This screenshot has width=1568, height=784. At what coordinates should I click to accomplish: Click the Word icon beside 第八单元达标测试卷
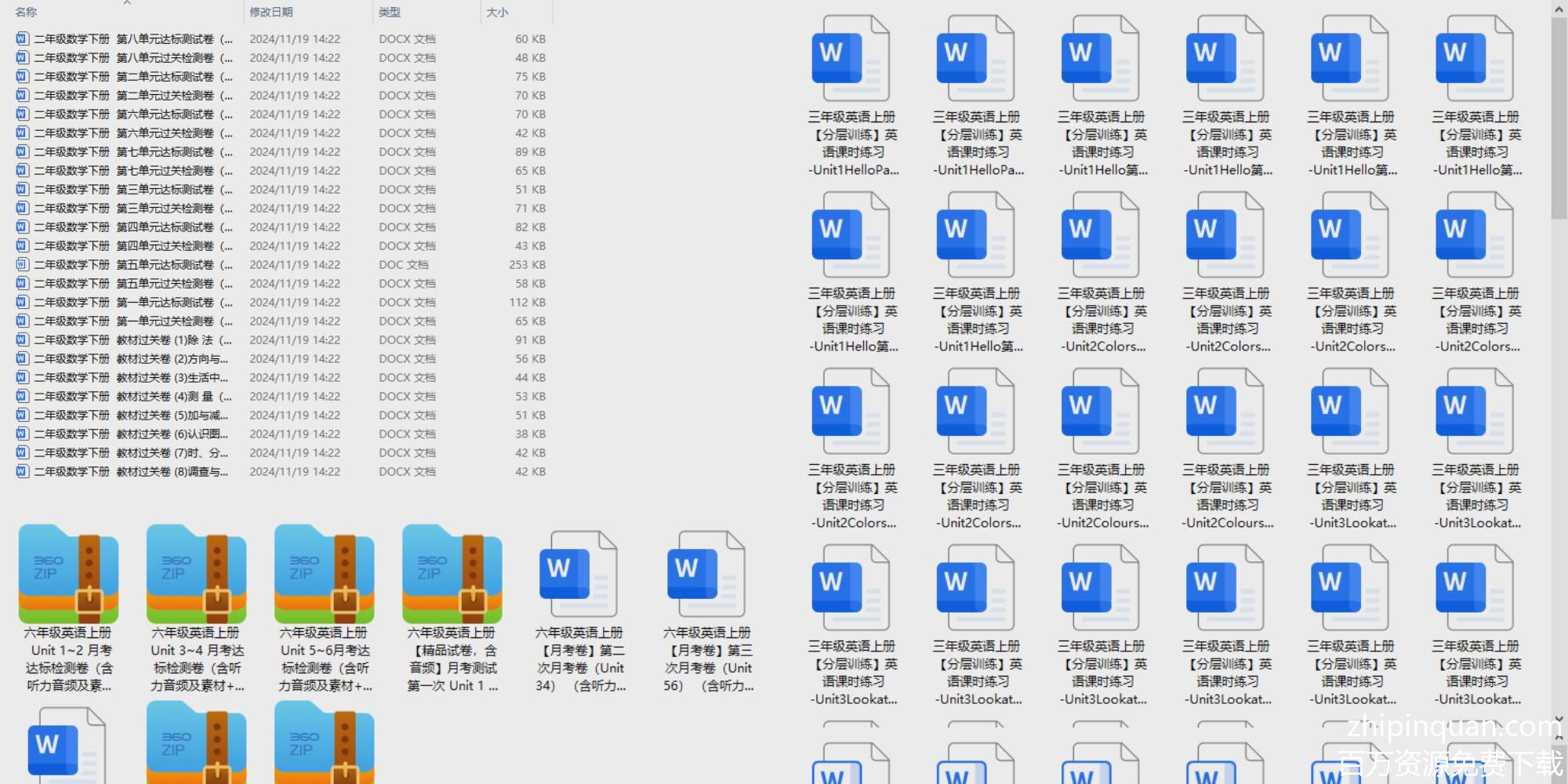(x=22, y=38)
